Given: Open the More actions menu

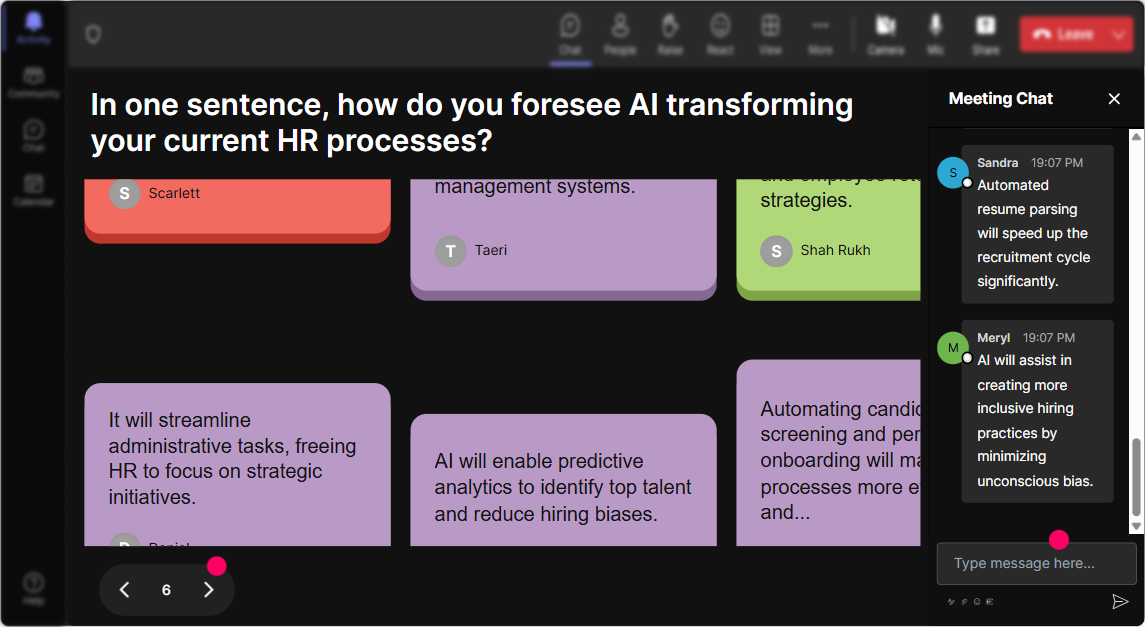Looking at the screenshot, I should [x=820, y=34].
